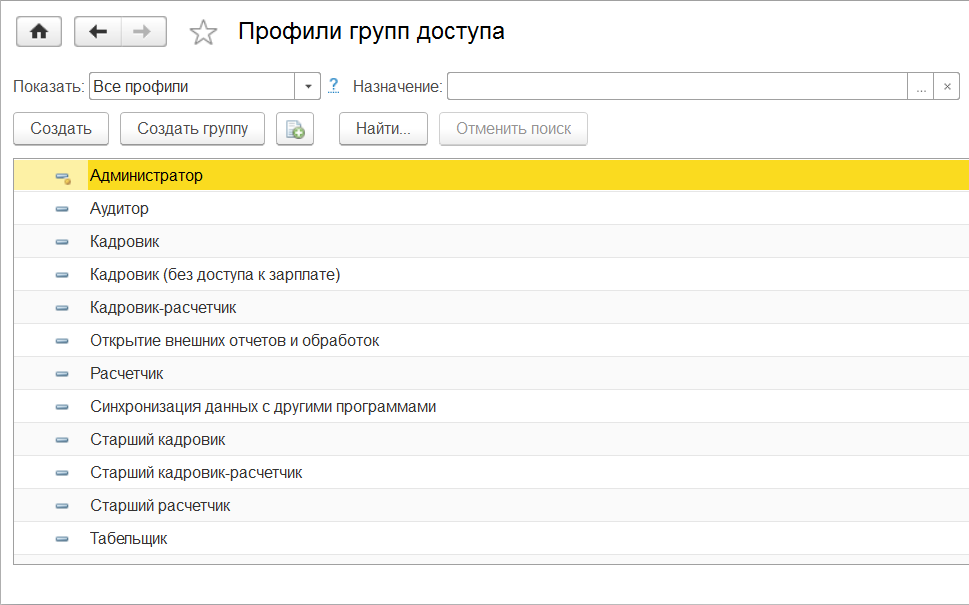969x605 pixels.
Task: Click the icon next to Расчетчик
Action: click(62, 374)
